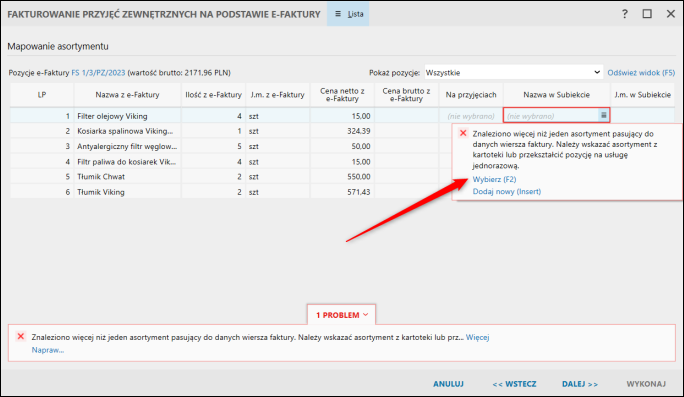This screenshot has height=397, width=684.
Task: Click LP number 6 cell
Action: [42, 192]
